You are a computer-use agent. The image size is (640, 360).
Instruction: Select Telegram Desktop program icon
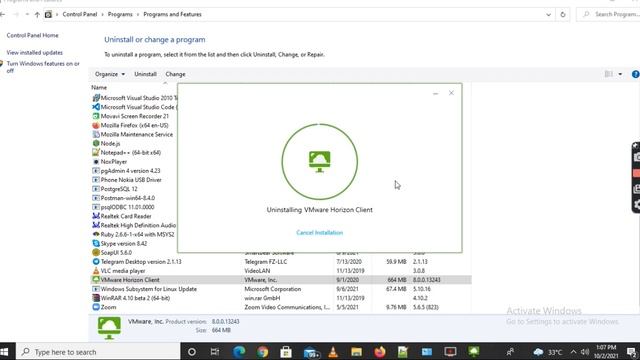coord(96,262)
